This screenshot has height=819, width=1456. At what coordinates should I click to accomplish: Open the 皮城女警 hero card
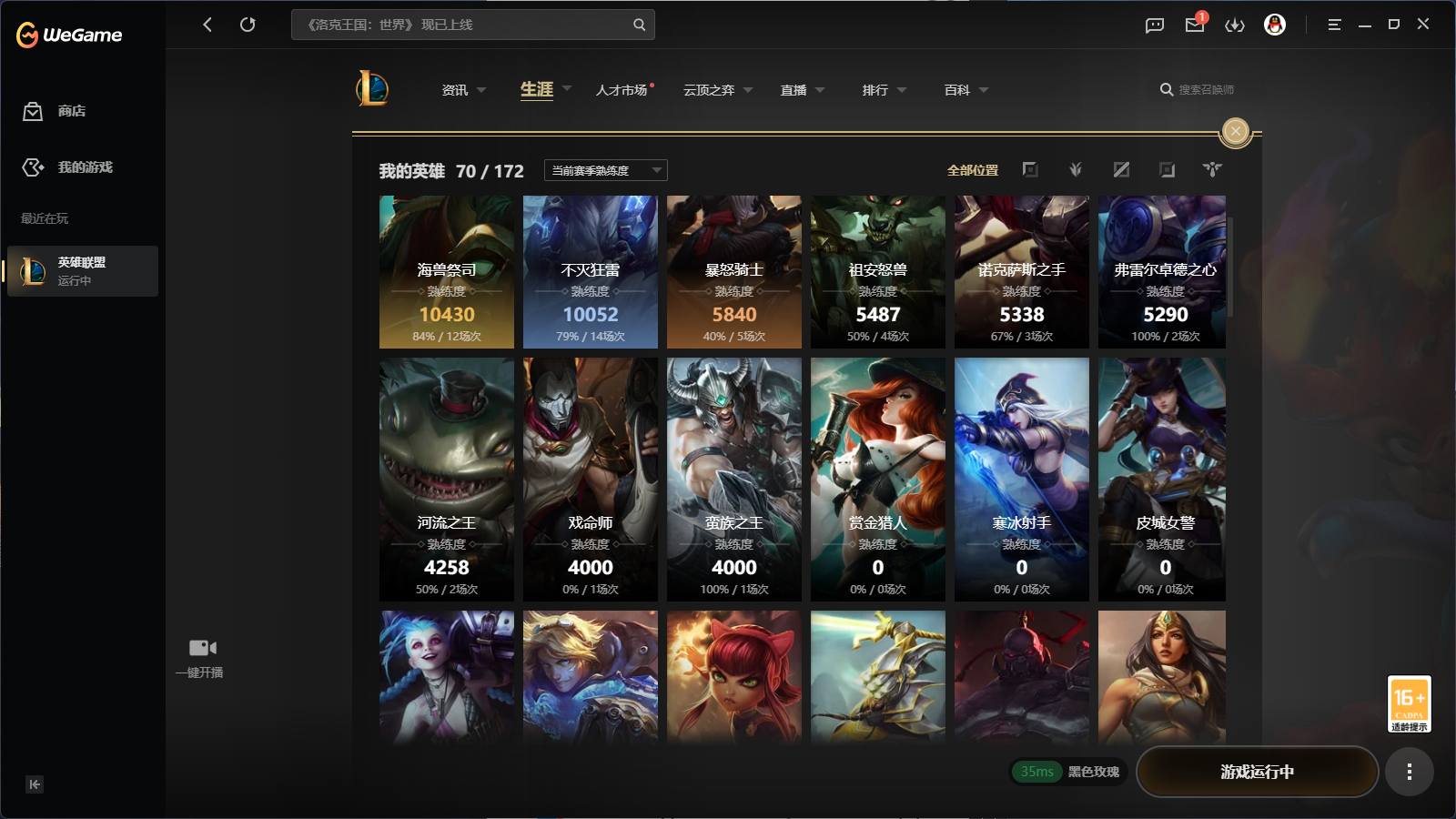pyautogui.click(x=1162, y=480)
